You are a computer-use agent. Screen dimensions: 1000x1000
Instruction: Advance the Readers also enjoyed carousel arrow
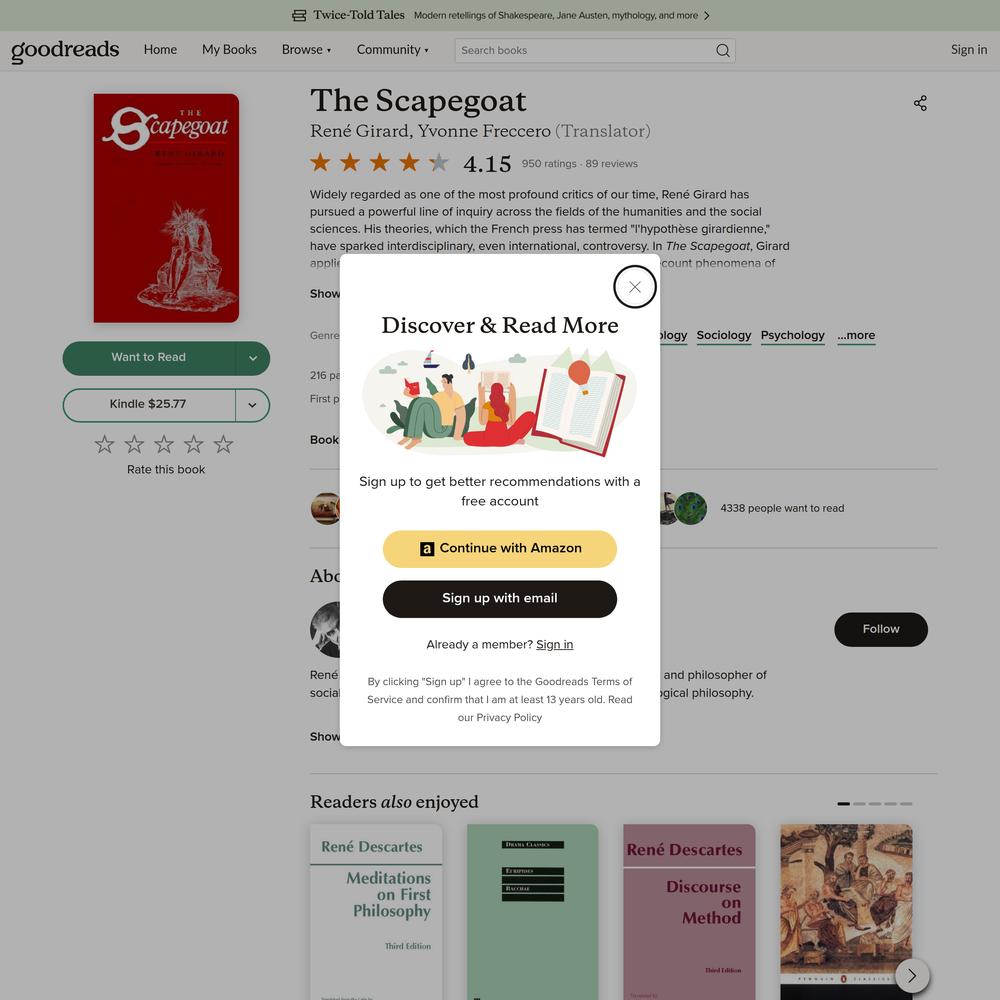tap(912, 975)
